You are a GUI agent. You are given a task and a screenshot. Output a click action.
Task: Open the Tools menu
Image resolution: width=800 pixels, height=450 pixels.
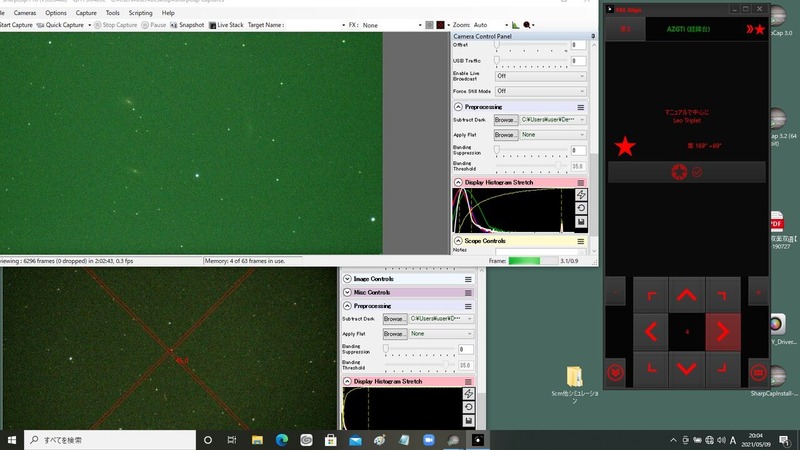coord(113,13)
